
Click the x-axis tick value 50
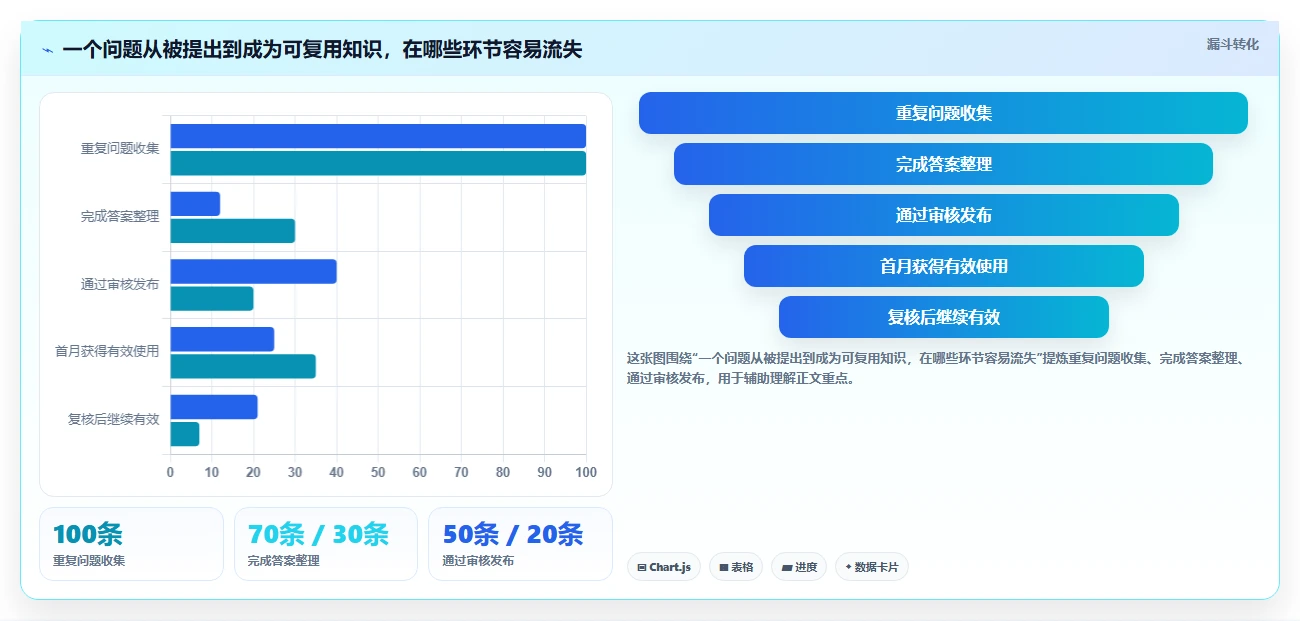click(378, 472)
